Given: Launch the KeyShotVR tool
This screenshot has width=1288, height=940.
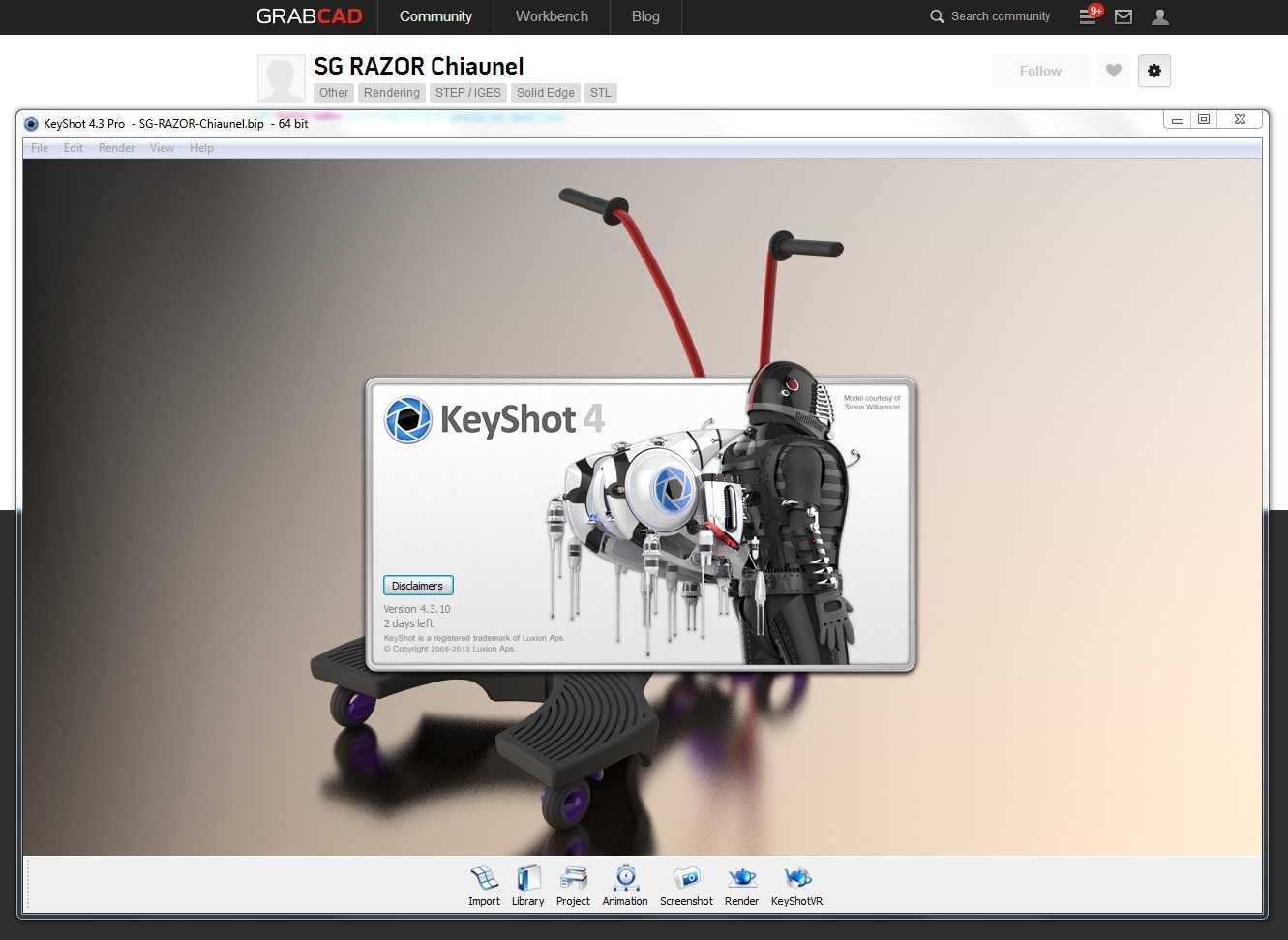Looking at the screenshot, I should tap(796, 886).
